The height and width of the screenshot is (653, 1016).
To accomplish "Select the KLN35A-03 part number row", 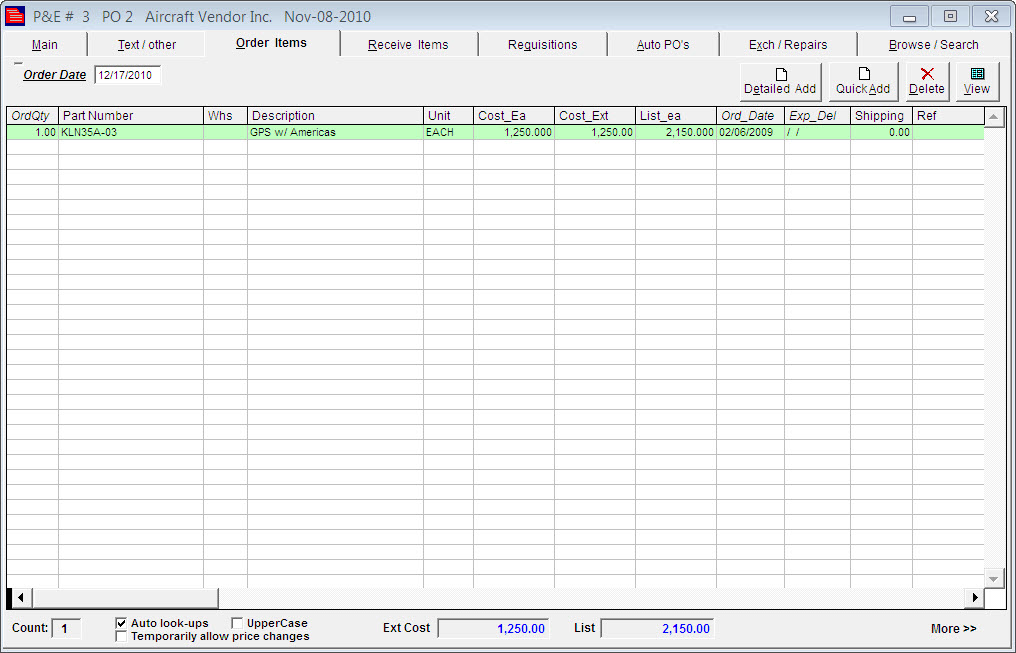I will [x=130, y=132].
